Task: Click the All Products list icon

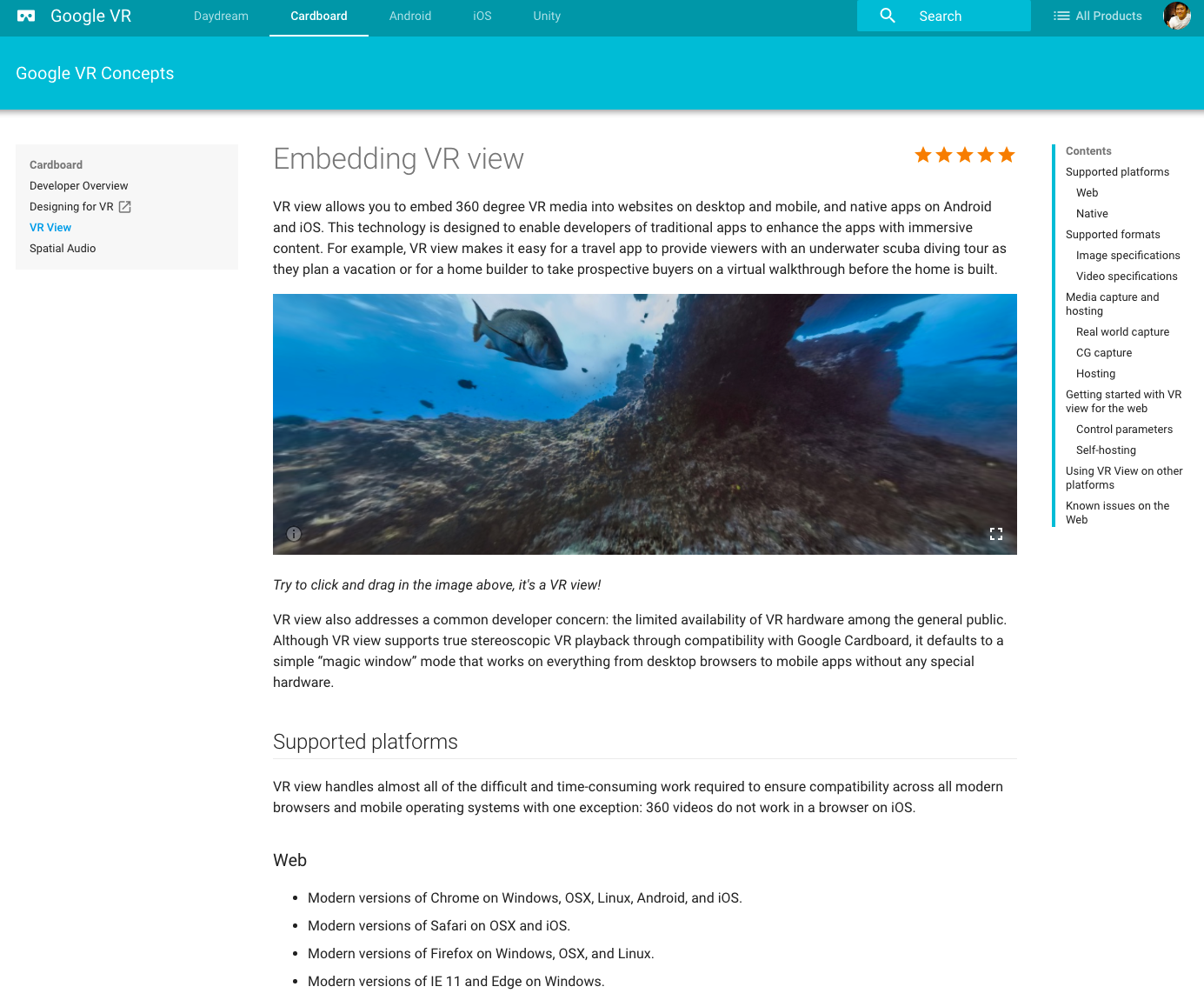Action: 1061,16
